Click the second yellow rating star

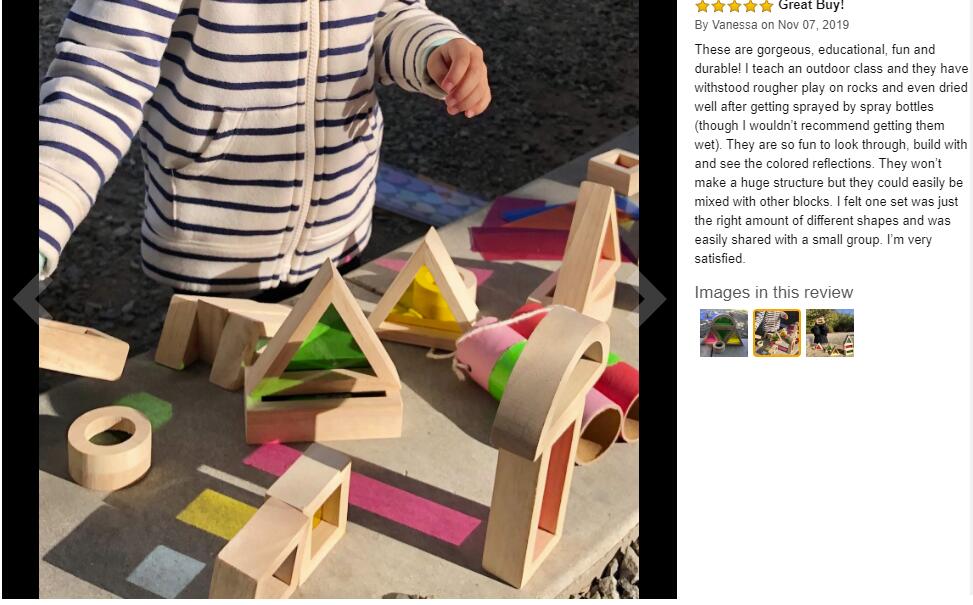tap(718, 6)
